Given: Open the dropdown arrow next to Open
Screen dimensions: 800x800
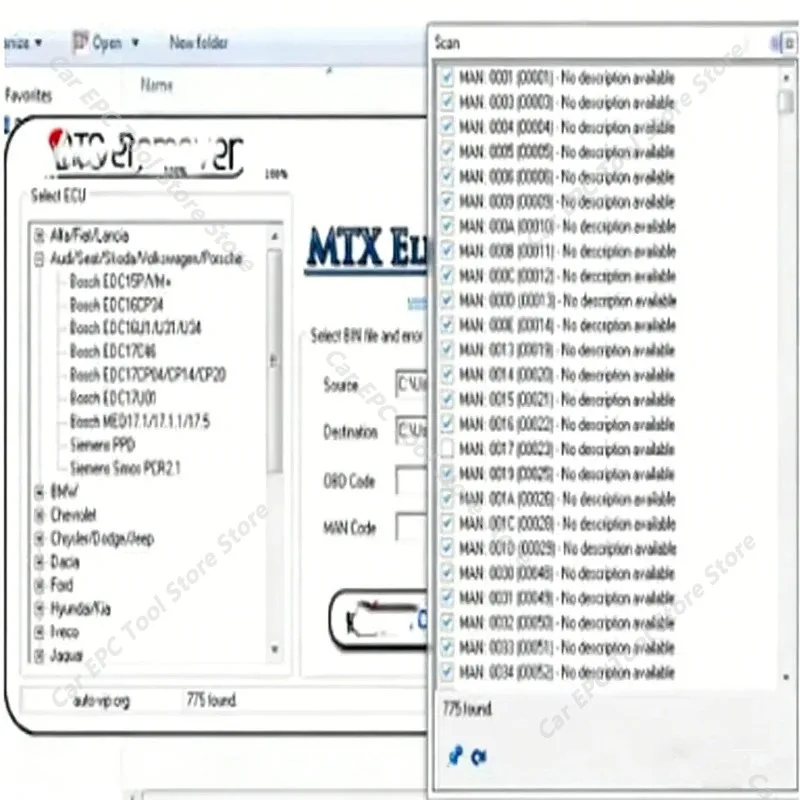Looking at the screenshot, I should tap(135, 43).
